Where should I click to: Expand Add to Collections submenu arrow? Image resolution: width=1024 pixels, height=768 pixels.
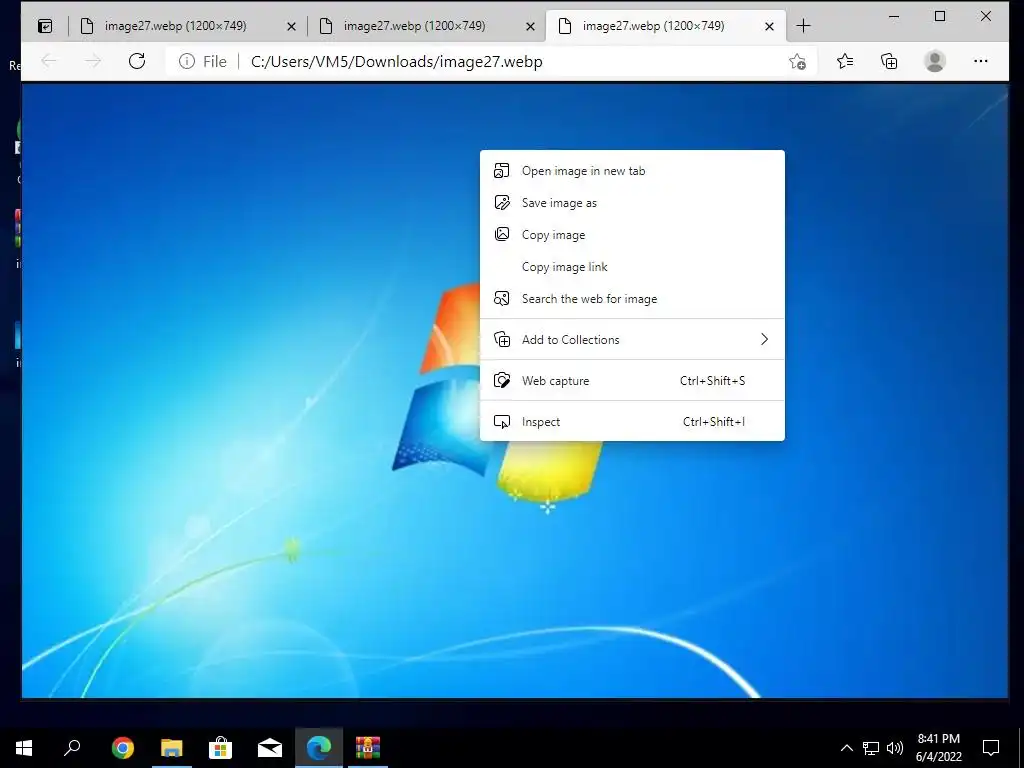[764, 340]
